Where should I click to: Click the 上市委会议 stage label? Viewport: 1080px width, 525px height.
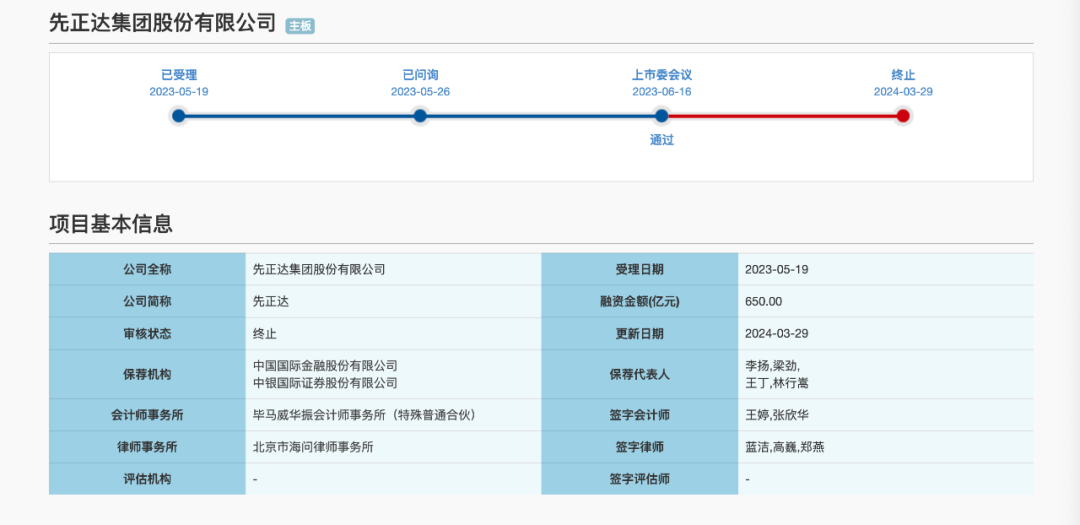(661, 75)
